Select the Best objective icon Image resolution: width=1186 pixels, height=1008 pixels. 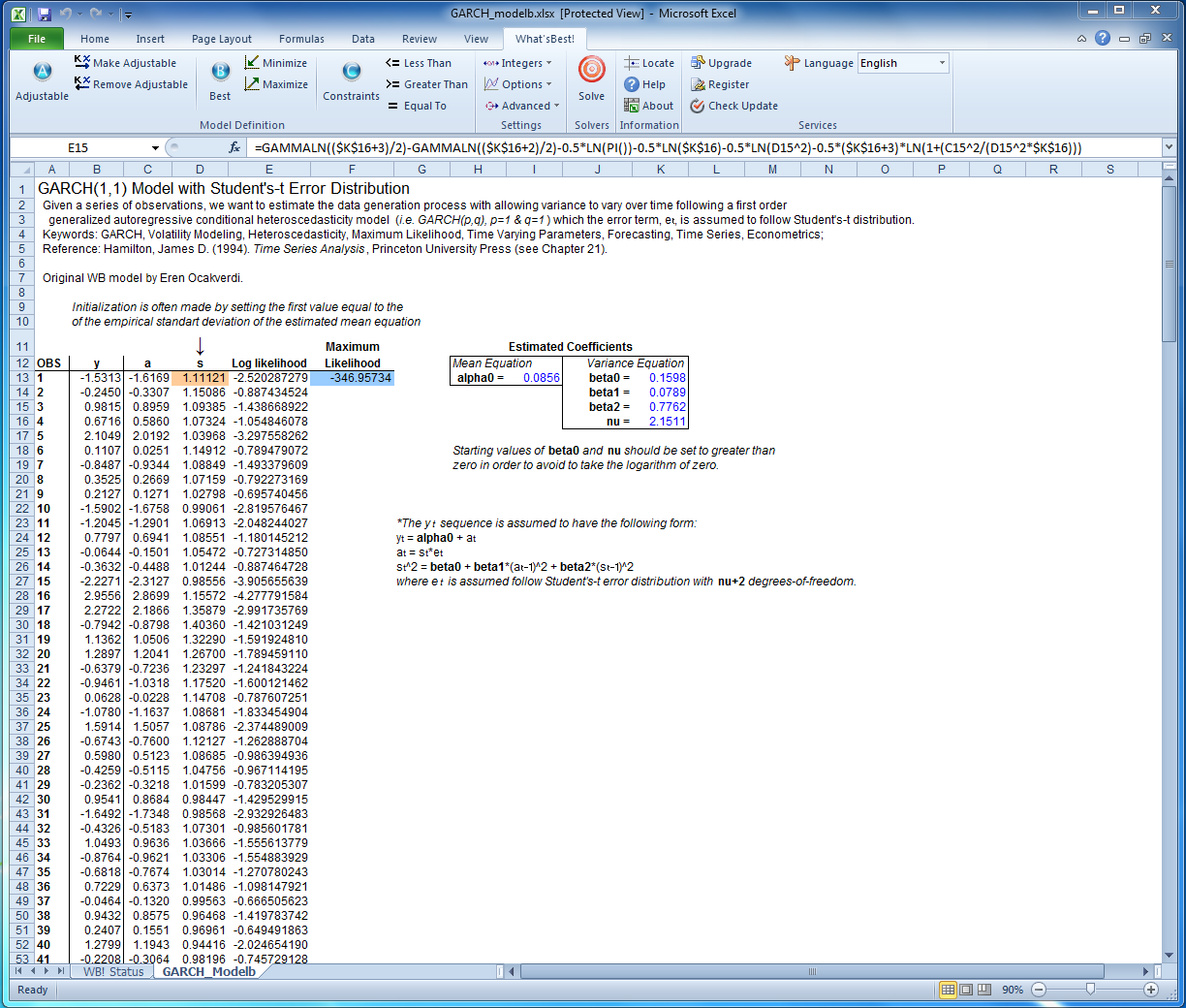point(220,72)
